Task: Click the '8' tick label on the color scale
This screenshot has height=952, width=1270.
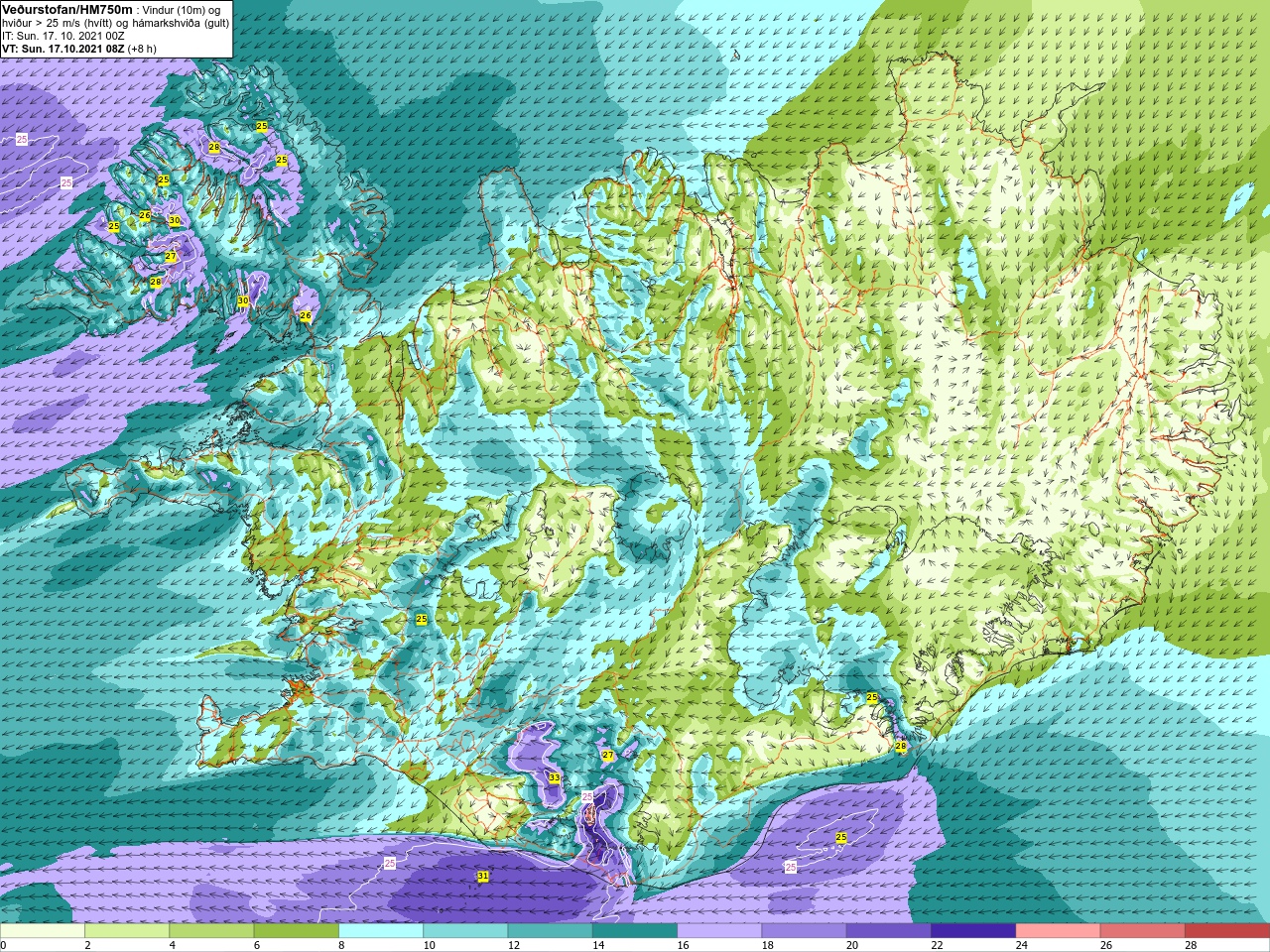Action: pos(343,945)
